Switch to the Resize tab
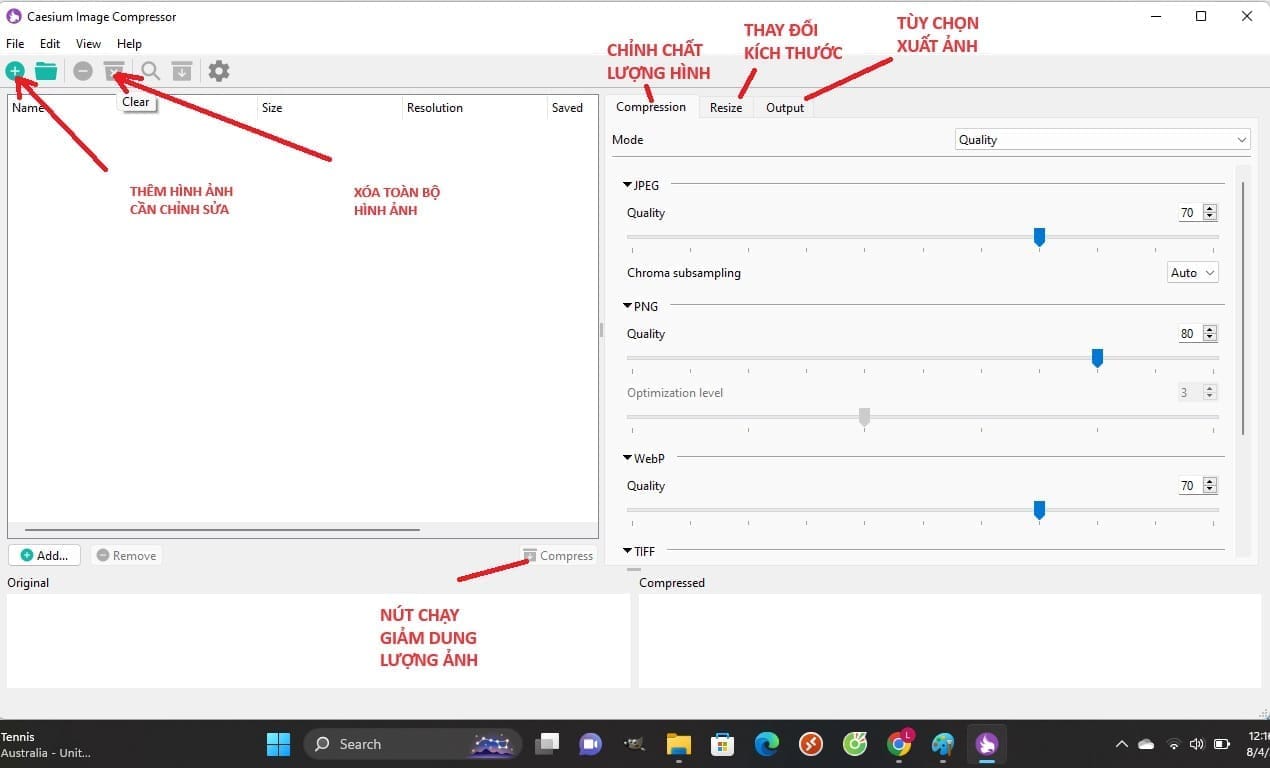This screenshot has width=1270, height=768. [726, 108]
